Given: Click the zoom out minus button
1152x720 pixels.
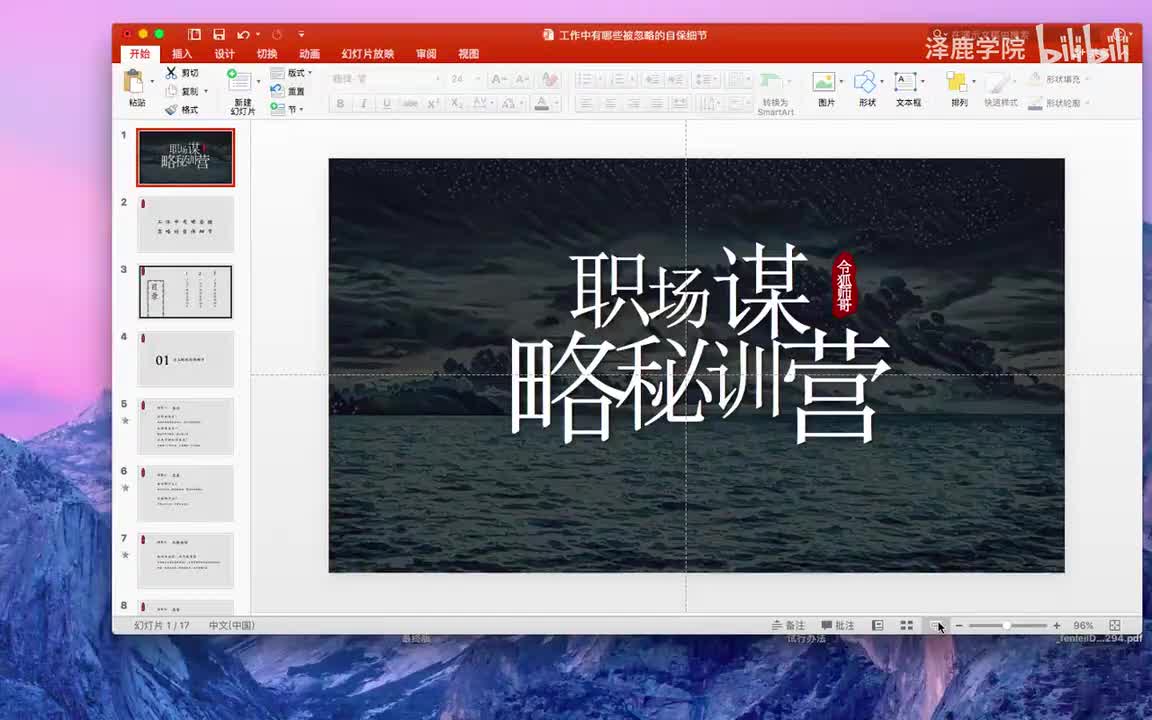Looking at the screenshot, I should (959, 625).
